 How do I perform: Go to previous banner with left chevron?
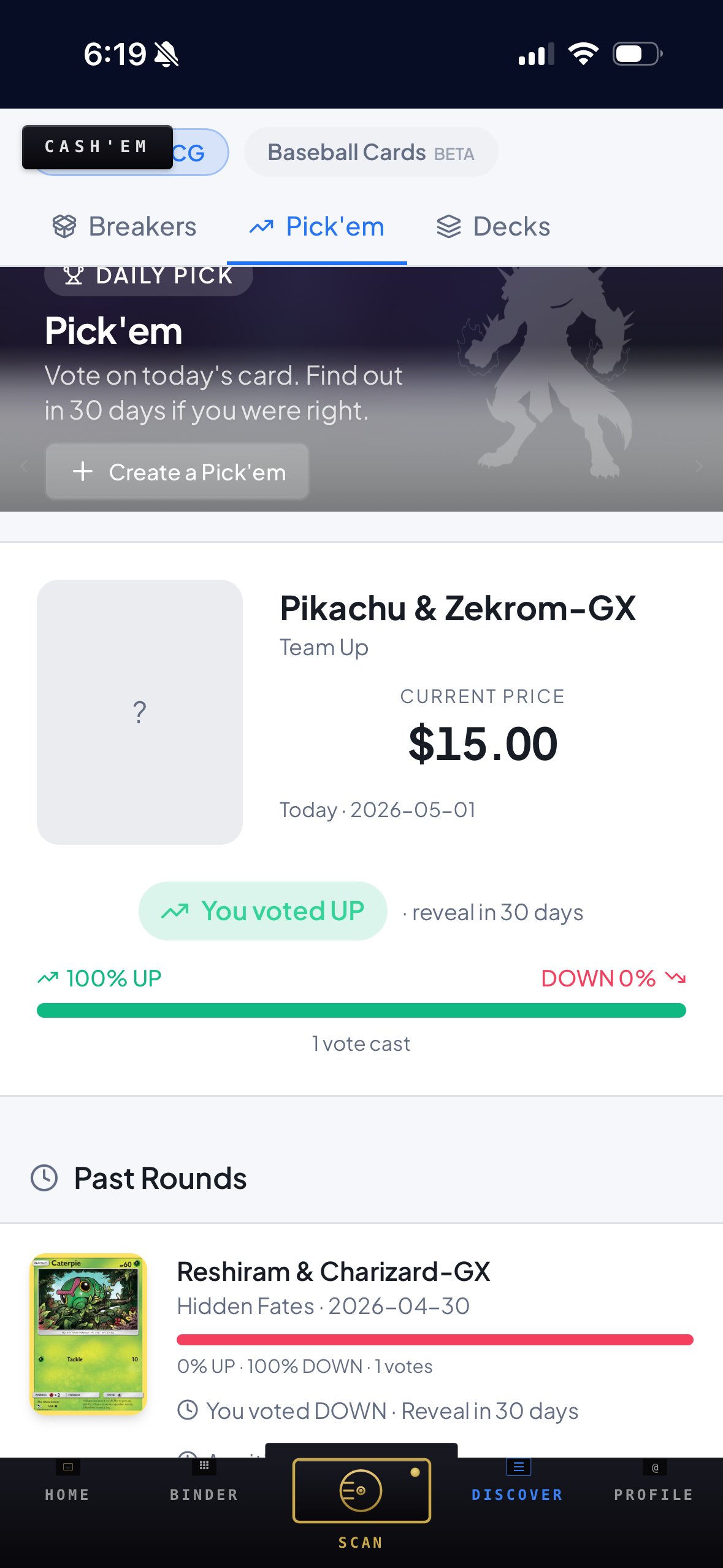(25, 466)
